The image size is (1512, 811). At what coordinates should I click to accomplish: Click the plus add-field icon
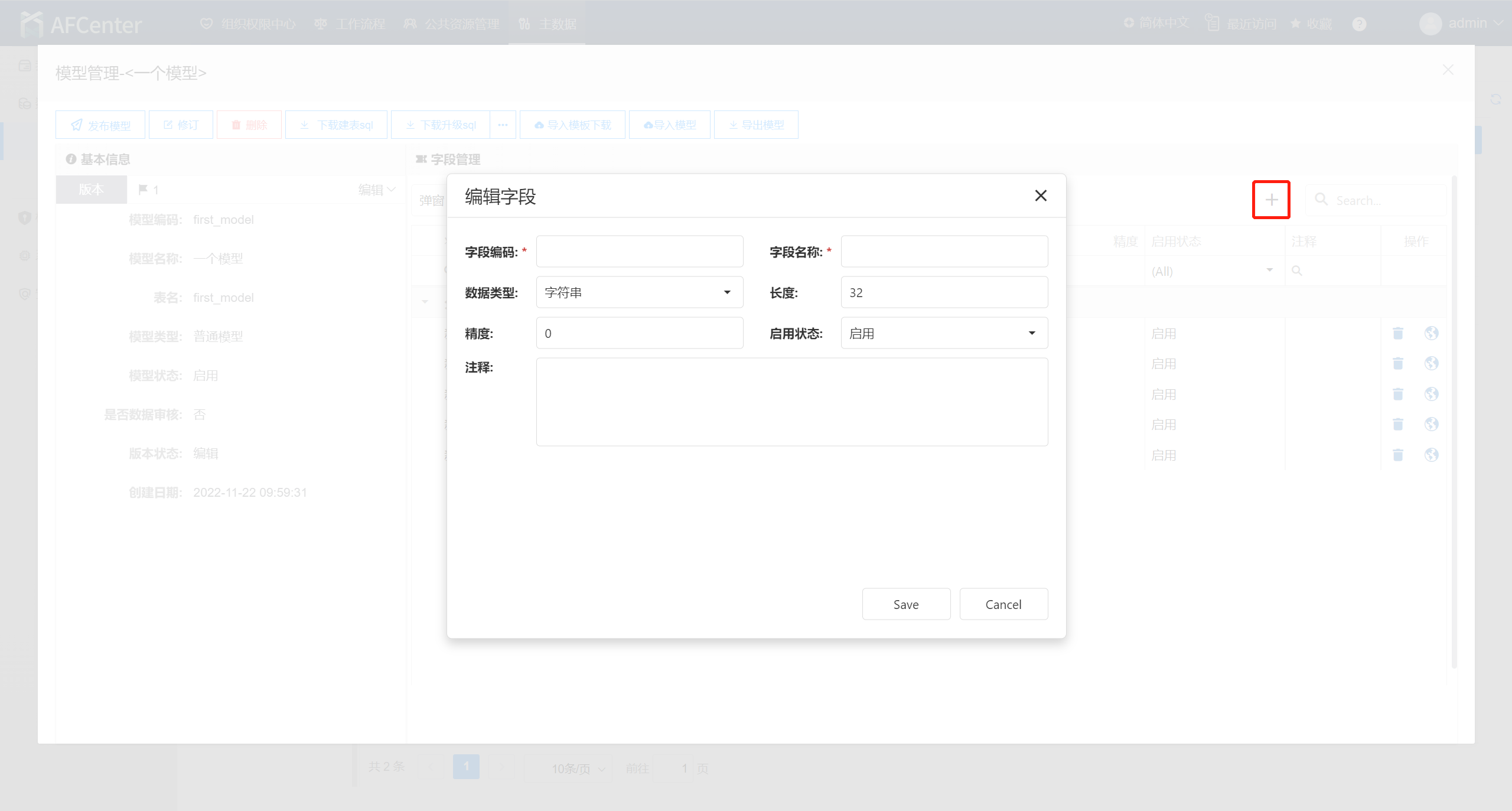(1271, 200)
